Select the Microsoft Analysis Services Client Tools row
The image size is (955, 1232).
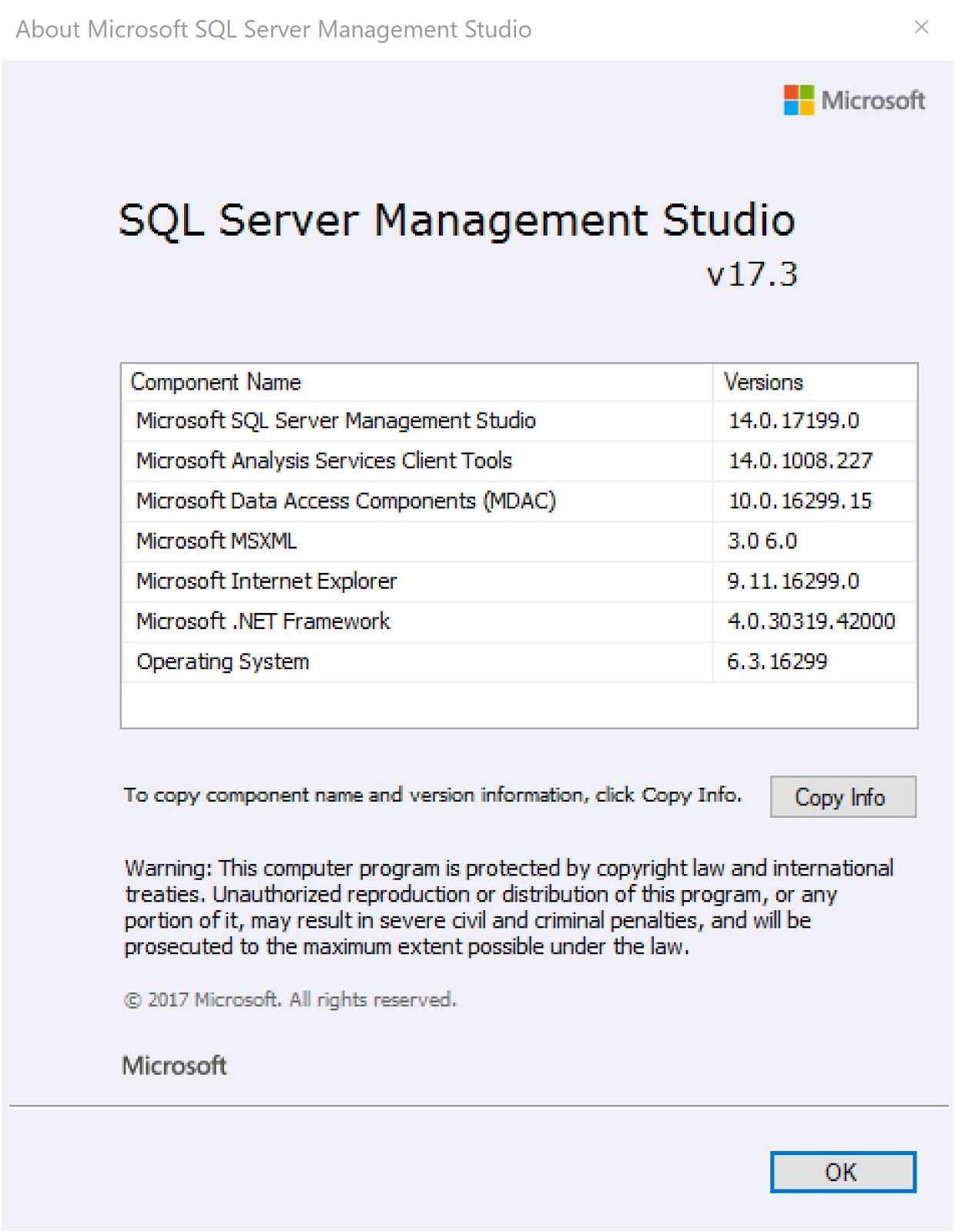324,460
